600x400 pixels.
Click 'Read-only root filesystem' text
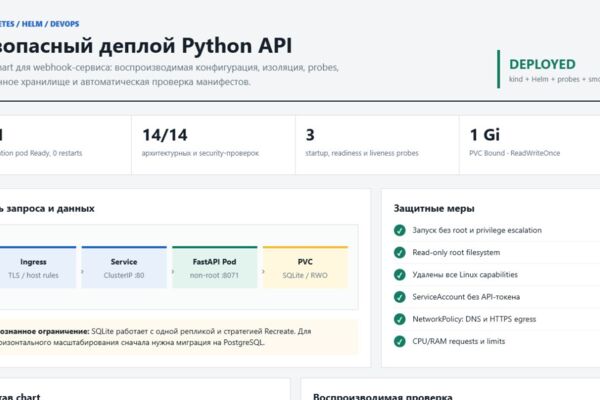[456, 252]
